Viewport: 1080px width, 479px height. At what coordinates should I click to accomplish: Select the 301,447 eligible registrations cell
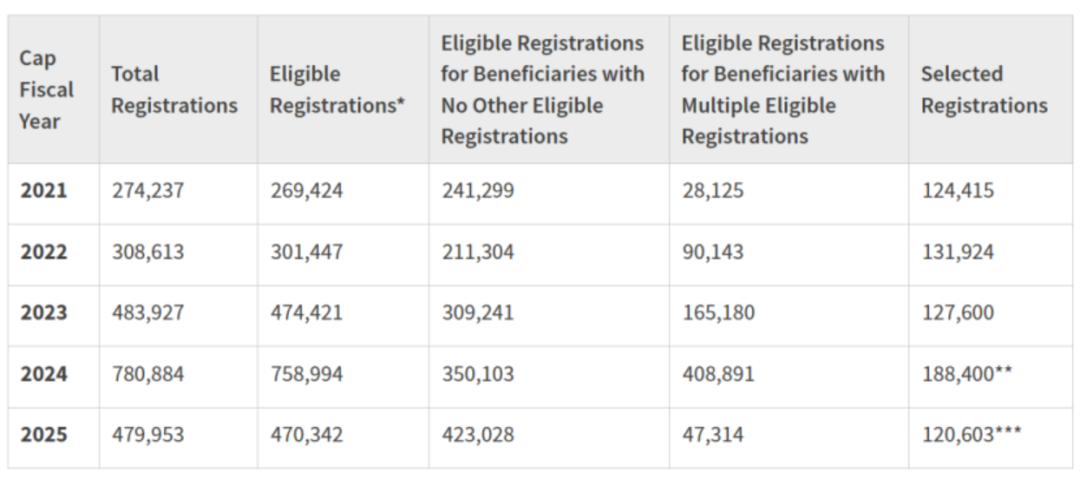tap(307, 252)
